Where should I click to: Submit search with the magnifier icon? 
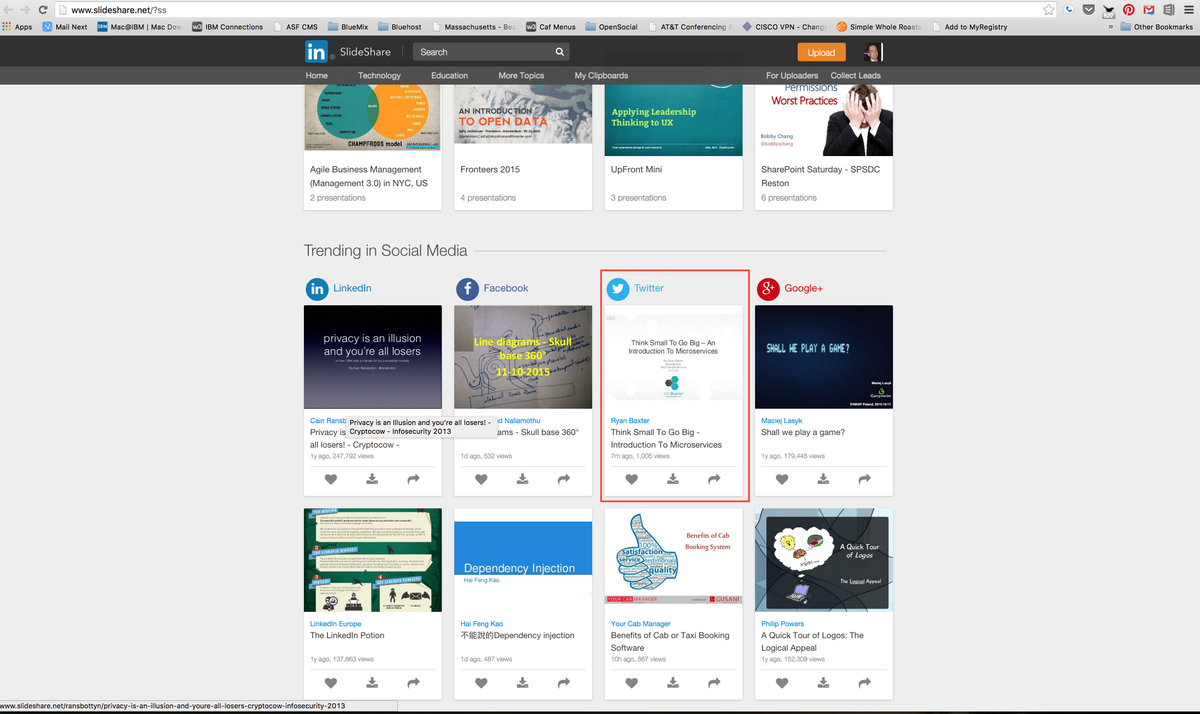pyautogui.click(x=560, y=52)
